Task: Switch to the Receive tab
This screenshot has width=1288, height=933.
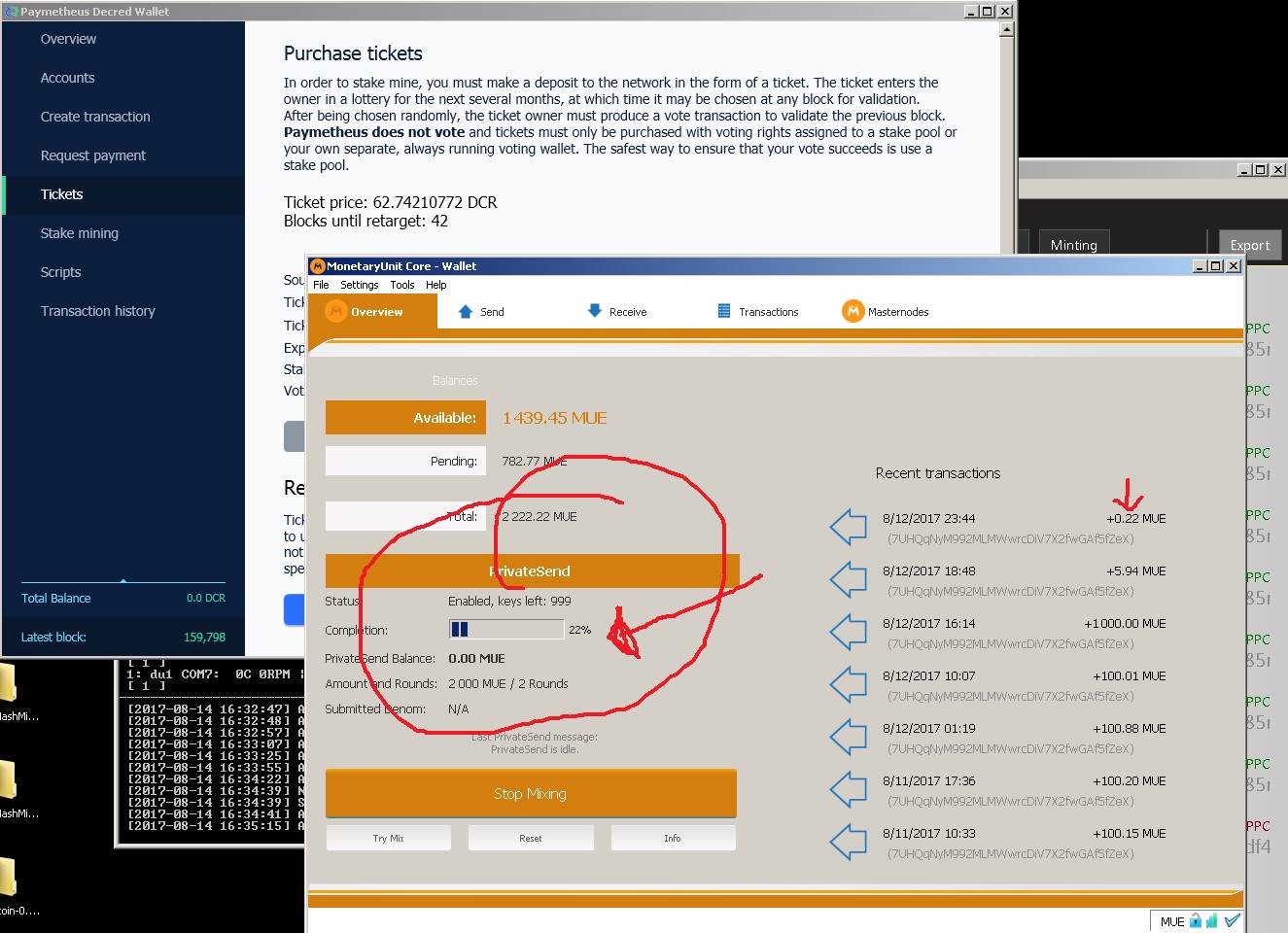Action: pos(617,312)
